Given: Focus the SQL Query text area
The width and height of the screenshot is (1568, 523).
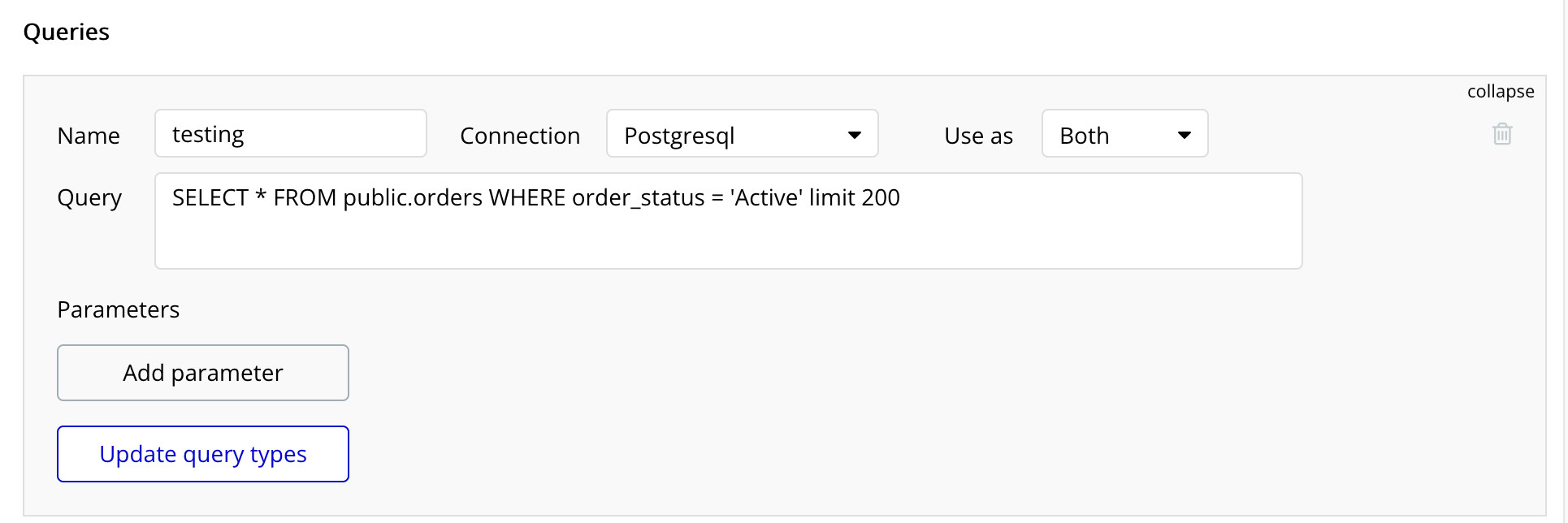Looking at the screenshot, I should click(x=727, y=236).
